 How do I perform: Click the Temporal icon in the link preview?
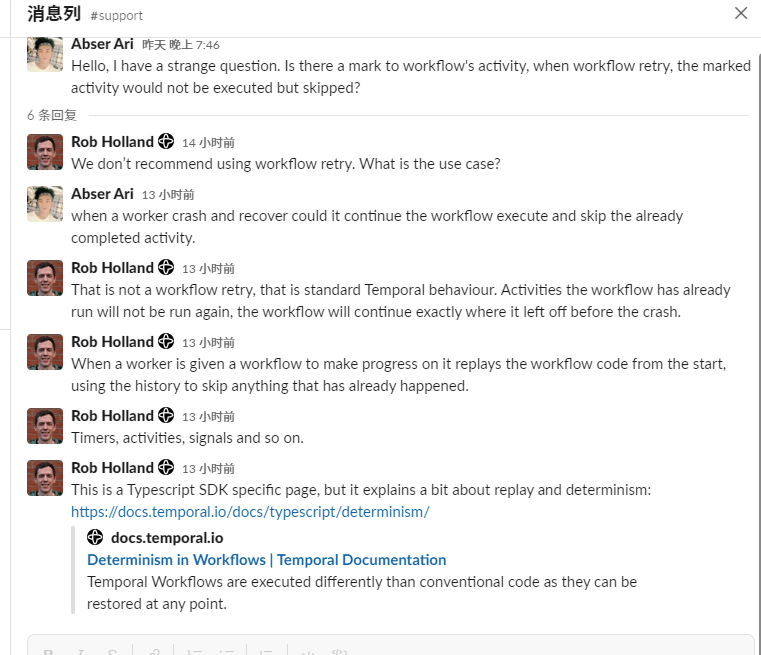95,537
